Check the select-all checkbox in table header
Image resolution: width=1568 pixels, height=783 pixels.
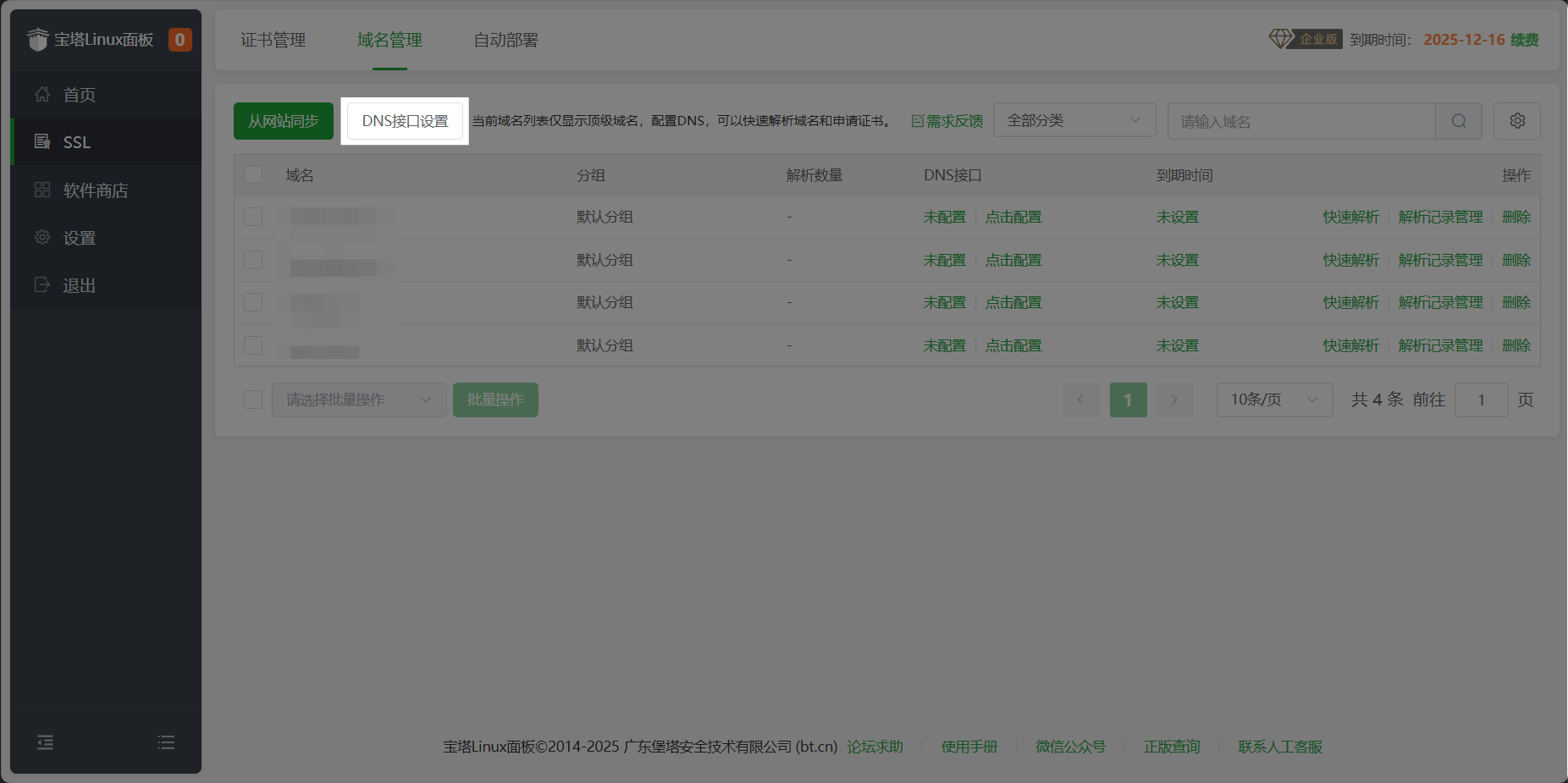[253, 174]
